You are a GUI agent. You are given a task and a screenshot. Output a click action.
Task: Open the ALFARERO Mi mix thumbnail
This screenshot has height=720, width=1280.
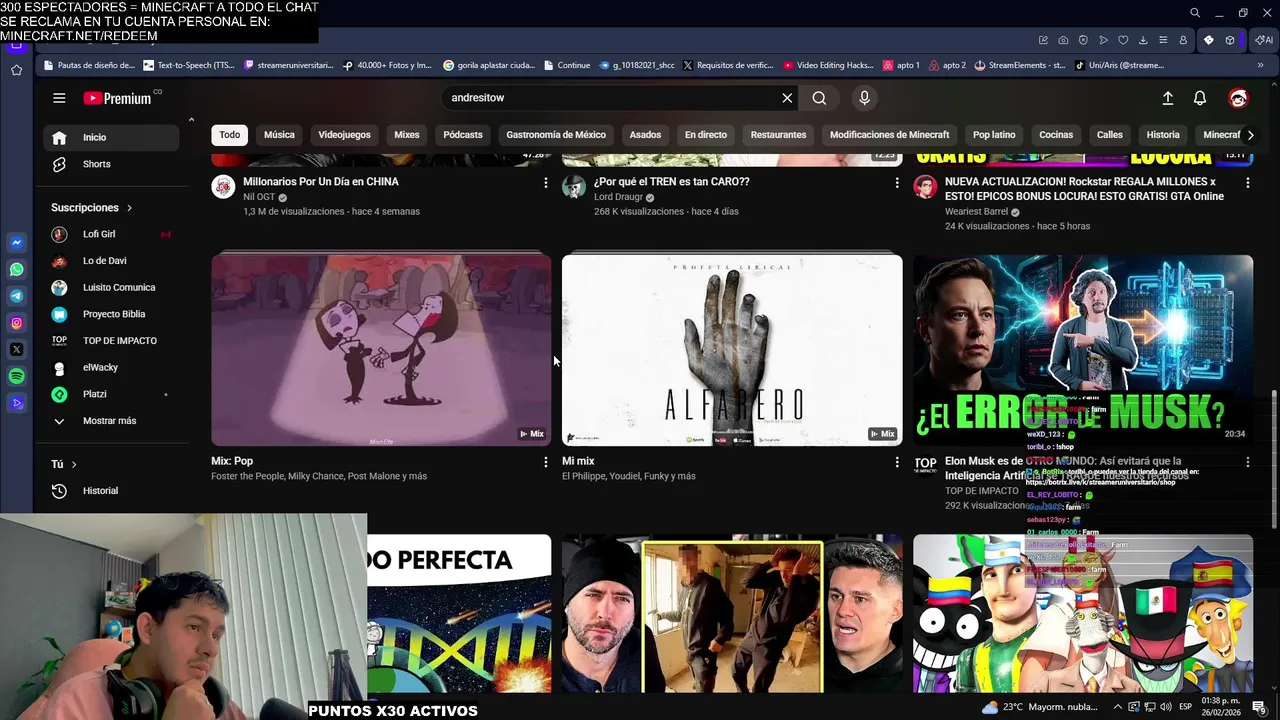click(x=732, y=350)
